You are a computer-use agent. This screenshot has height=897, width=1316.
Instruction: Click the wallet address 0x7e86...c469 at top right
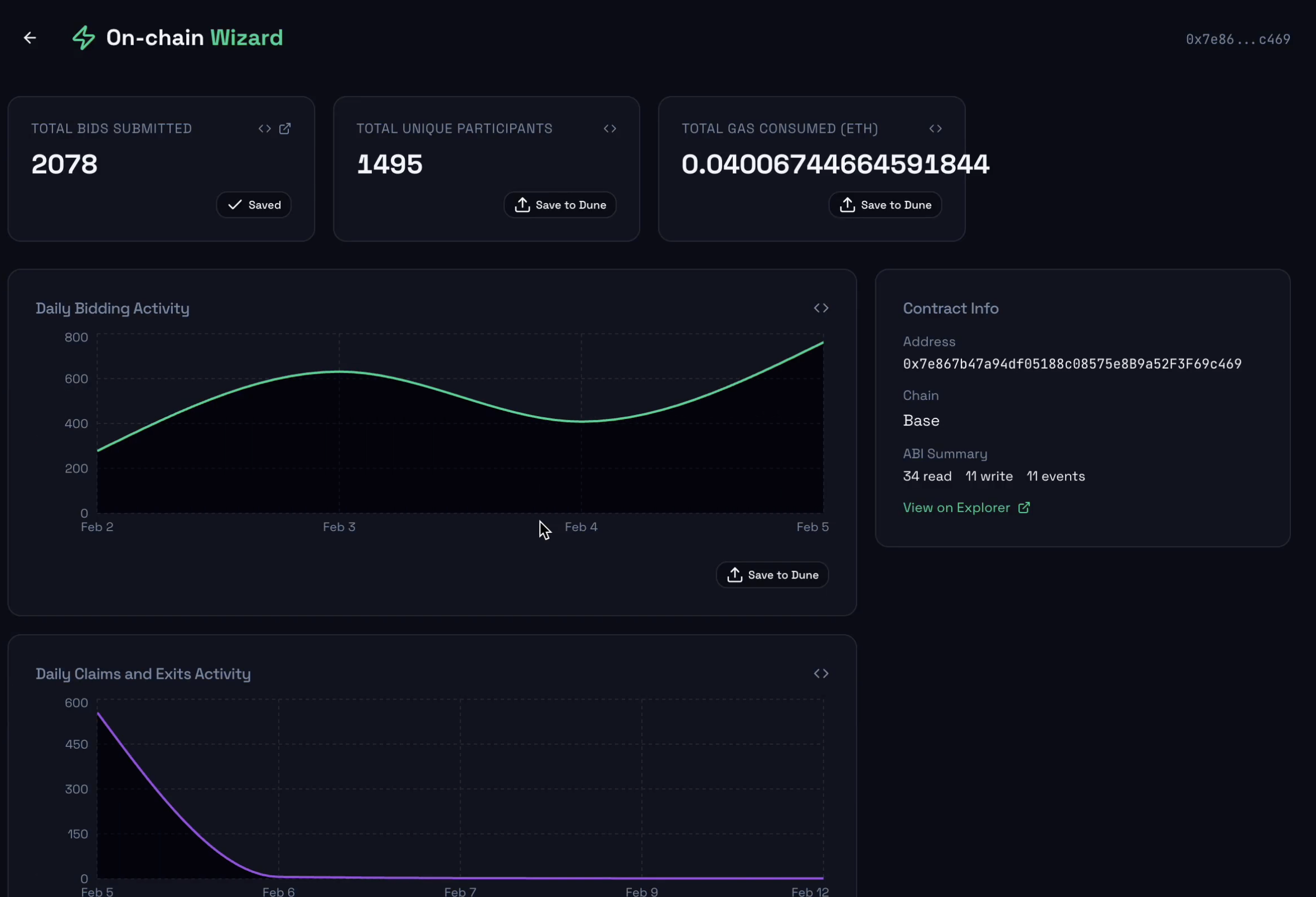coord(1238,38)
